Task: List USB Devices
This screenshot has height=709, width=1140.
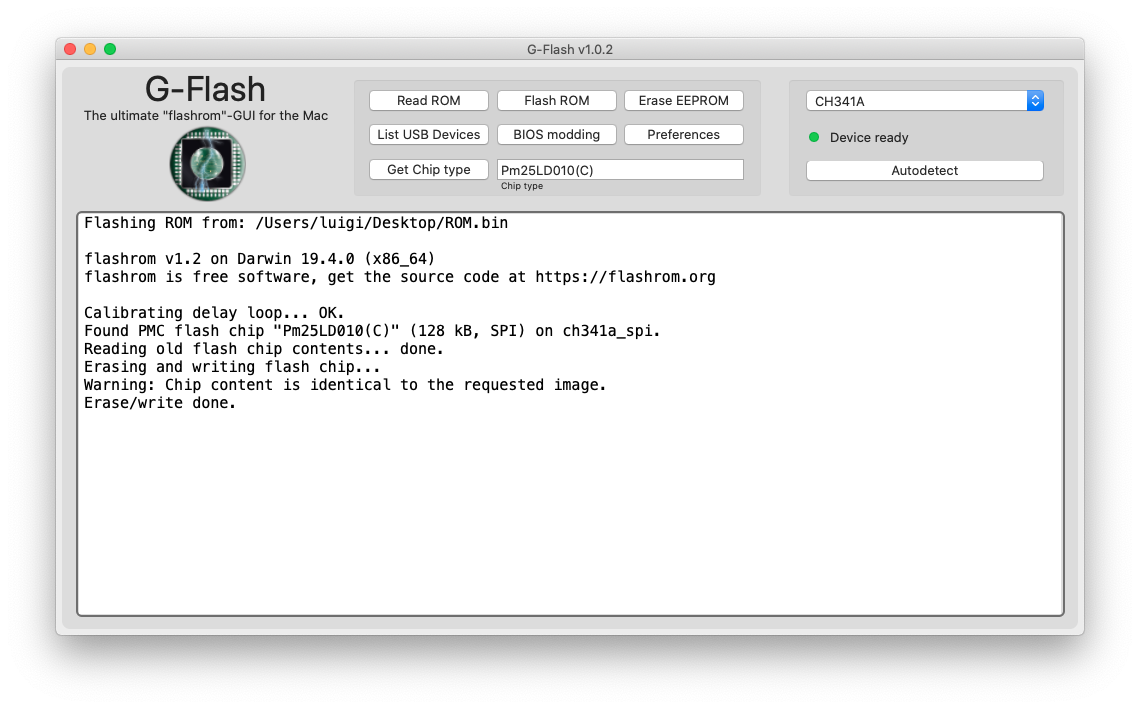Action: (428, 135)
